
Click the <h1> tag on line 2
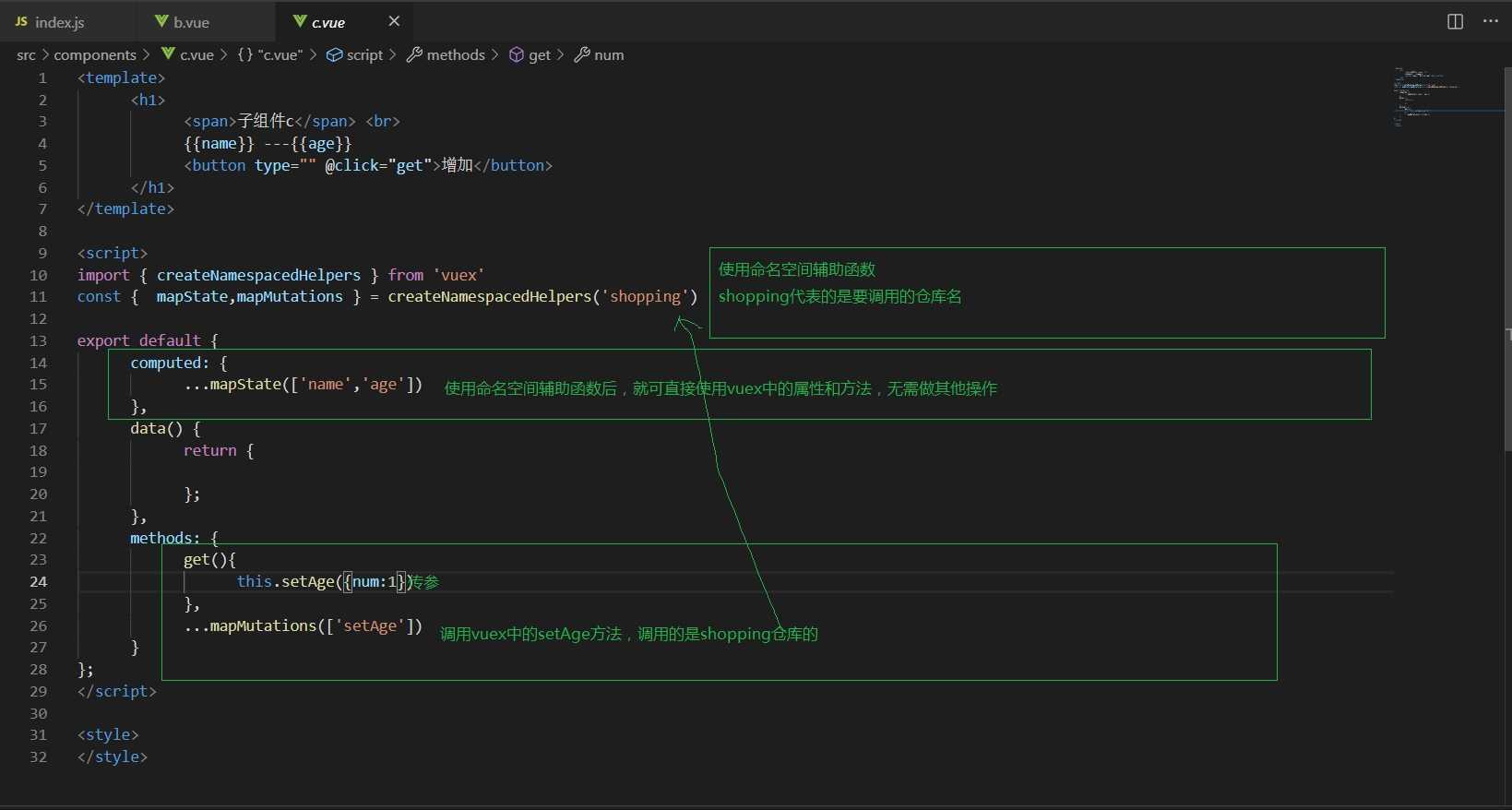point(148,100)
